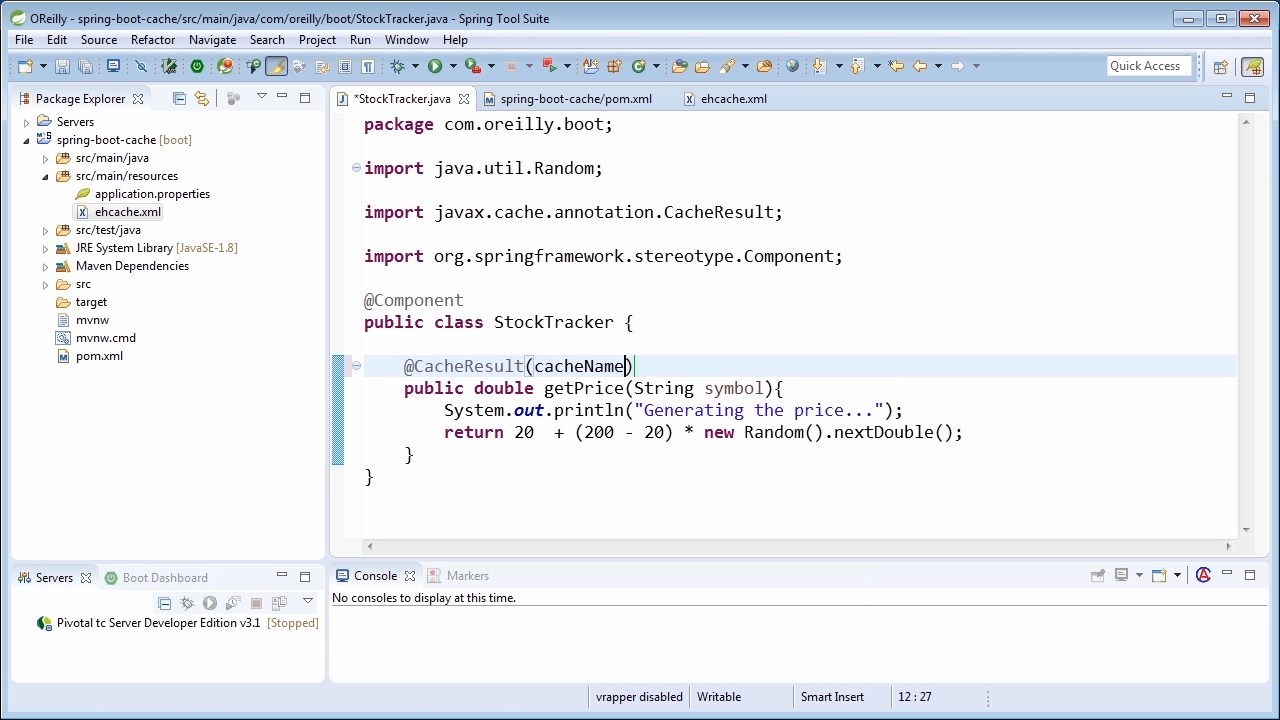Click the Last Edit Location icon
The image size is (1280, 720).
point(896,66)
